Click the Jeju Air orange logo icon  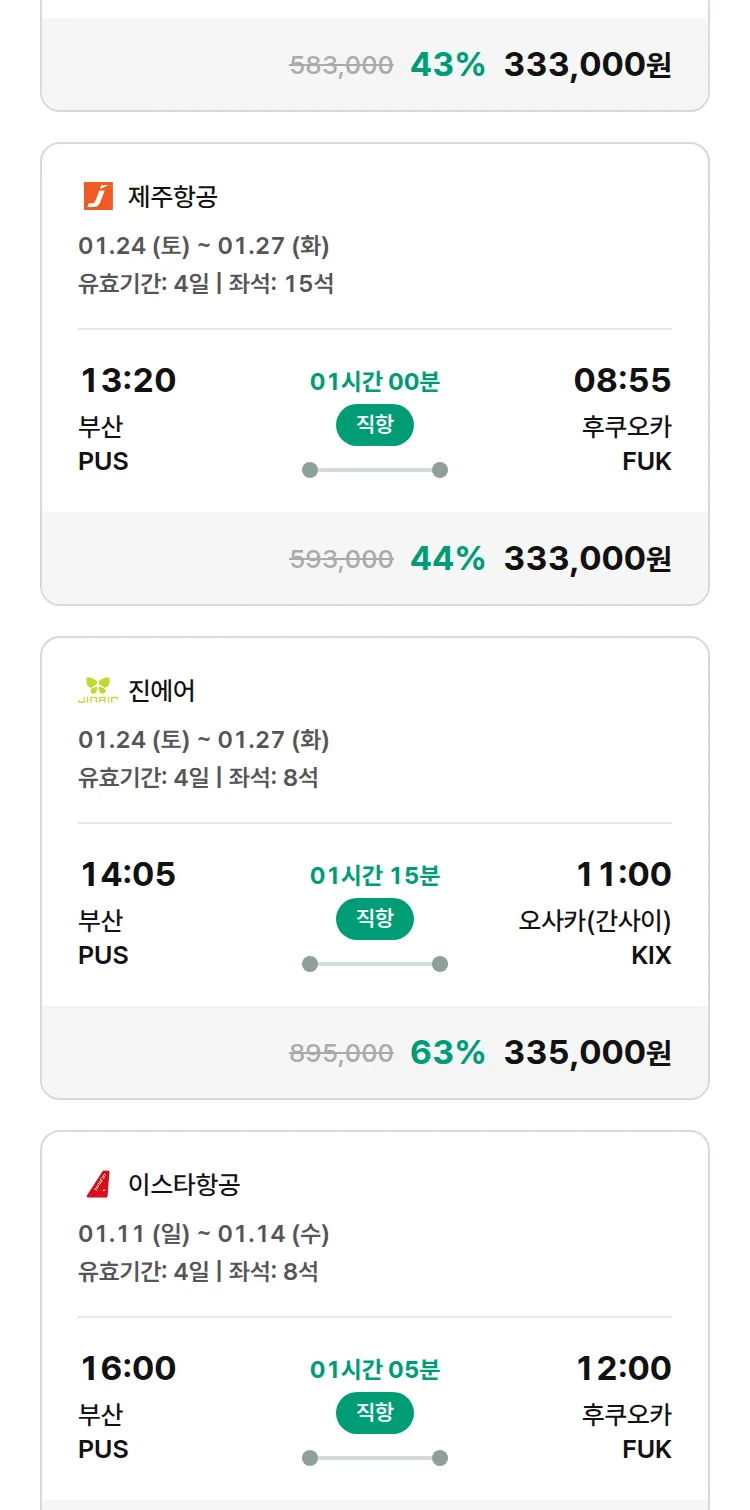(98, 196)
